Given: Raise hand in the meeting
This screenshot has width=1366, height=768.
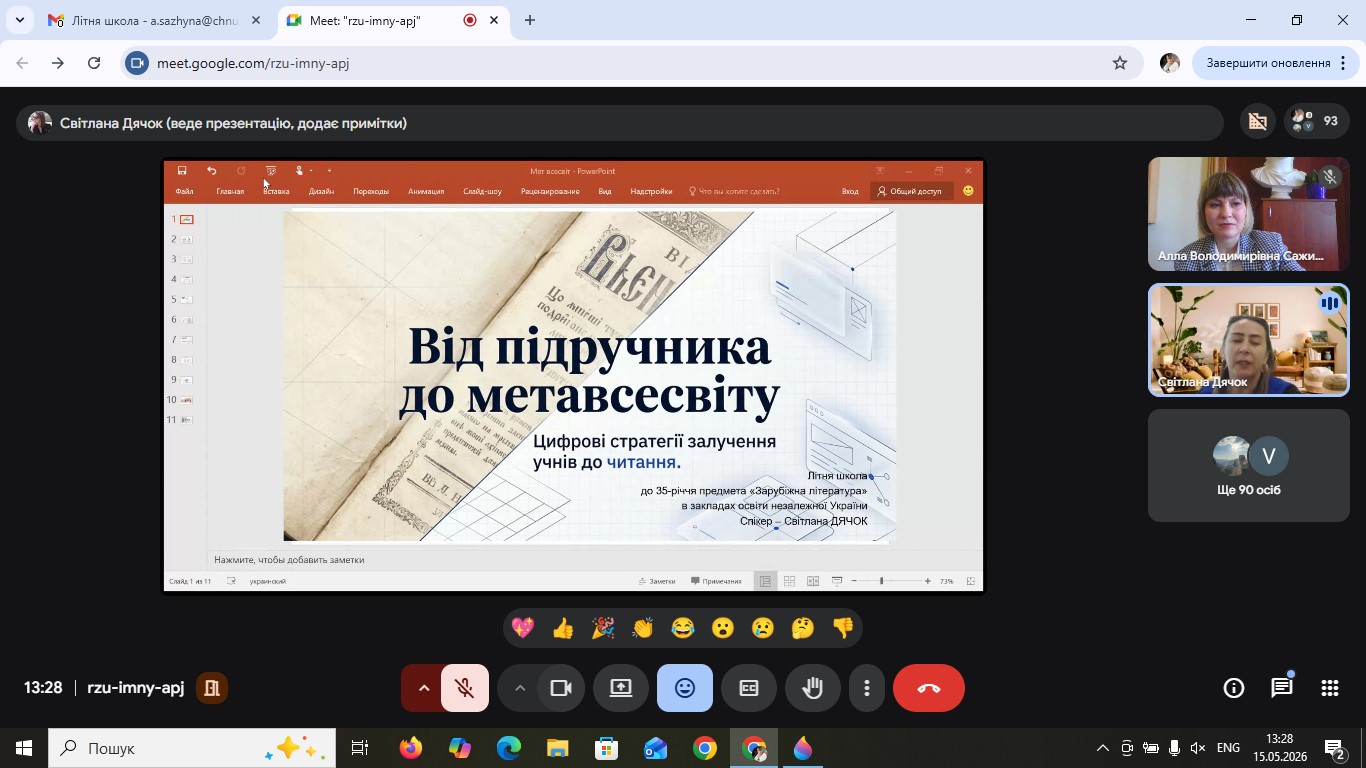Looking at the screenshot, I should point(812,688).
